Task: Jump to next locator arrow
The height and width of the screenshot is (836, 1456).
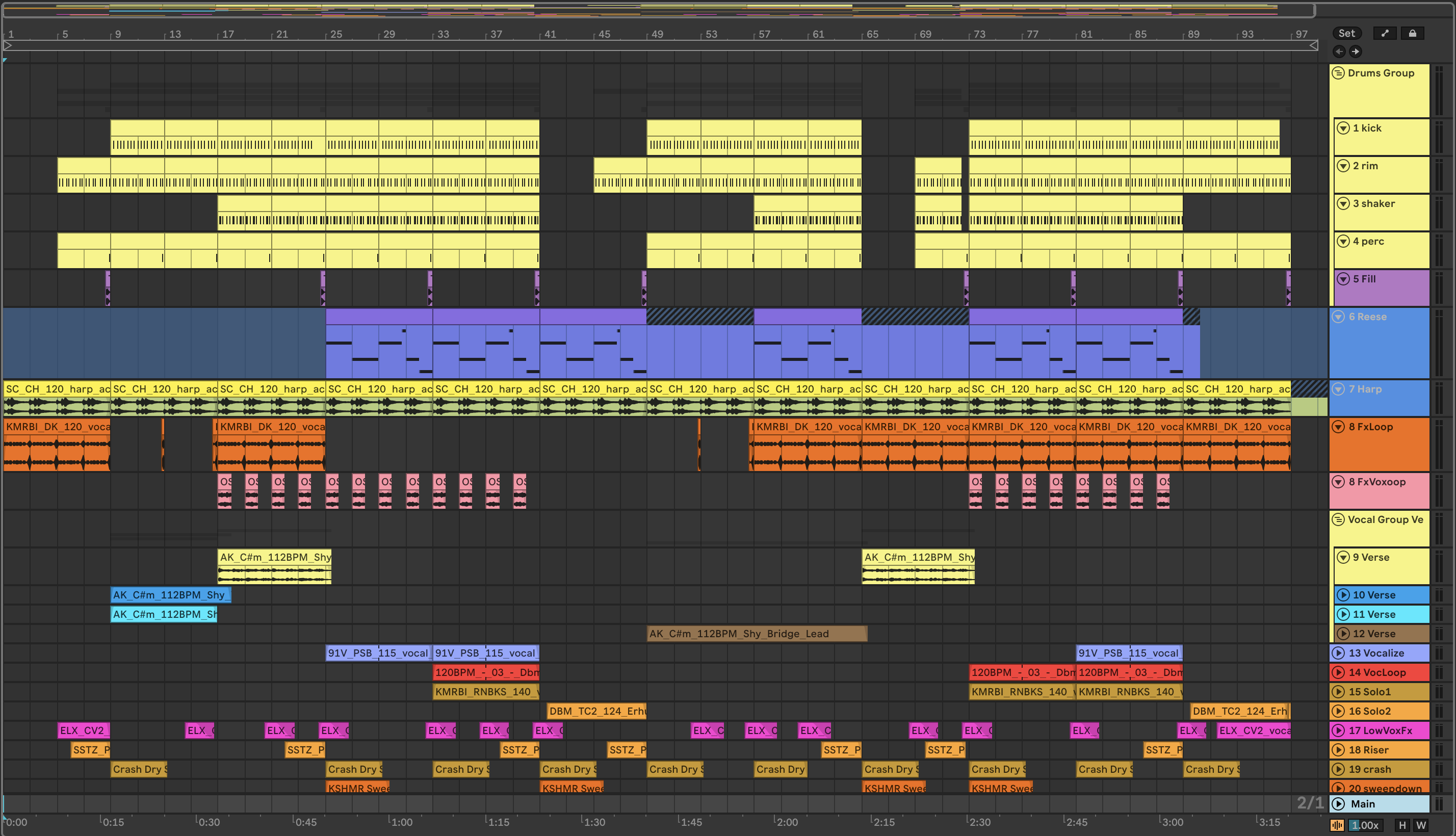Action: click(1356, 51)
